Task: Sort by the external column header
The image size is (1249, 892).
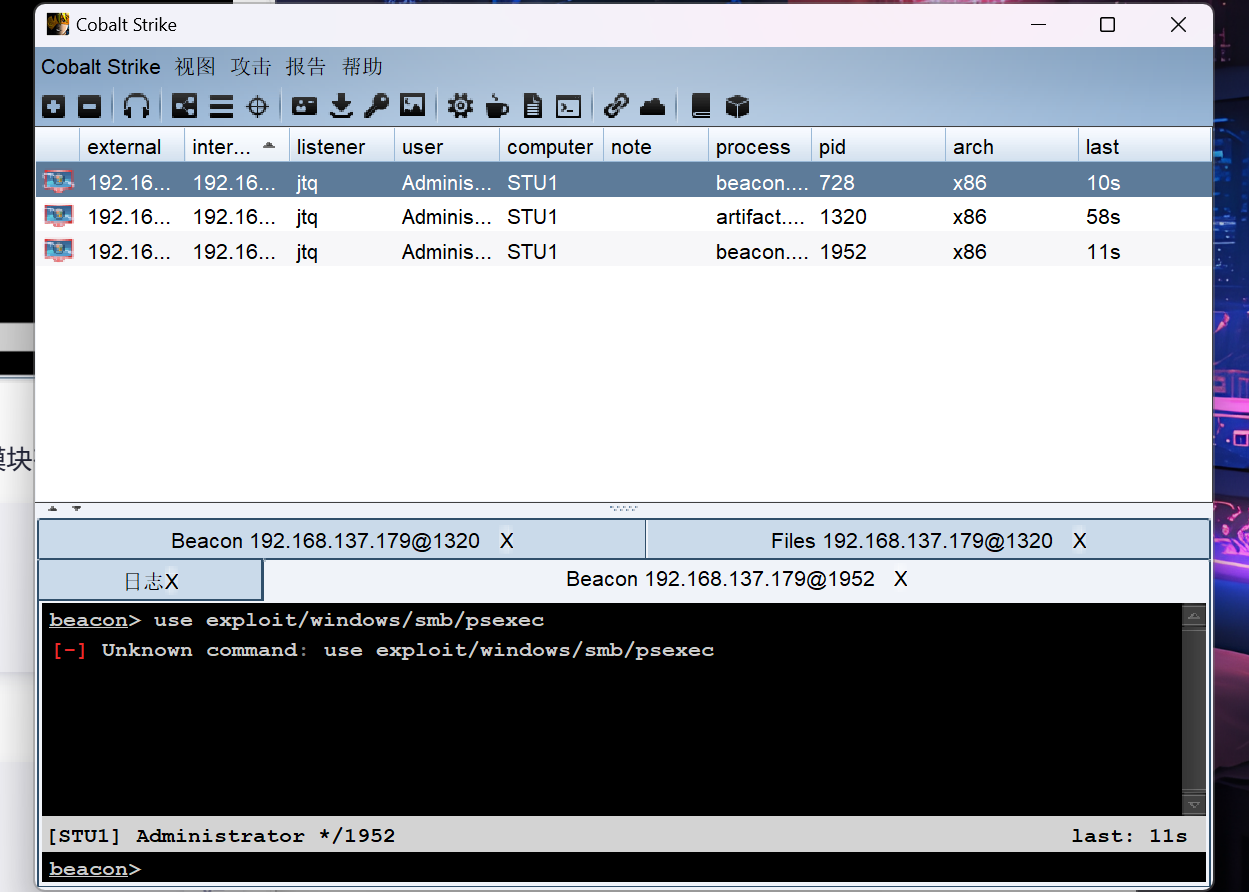Action: (x=132, y=147)
